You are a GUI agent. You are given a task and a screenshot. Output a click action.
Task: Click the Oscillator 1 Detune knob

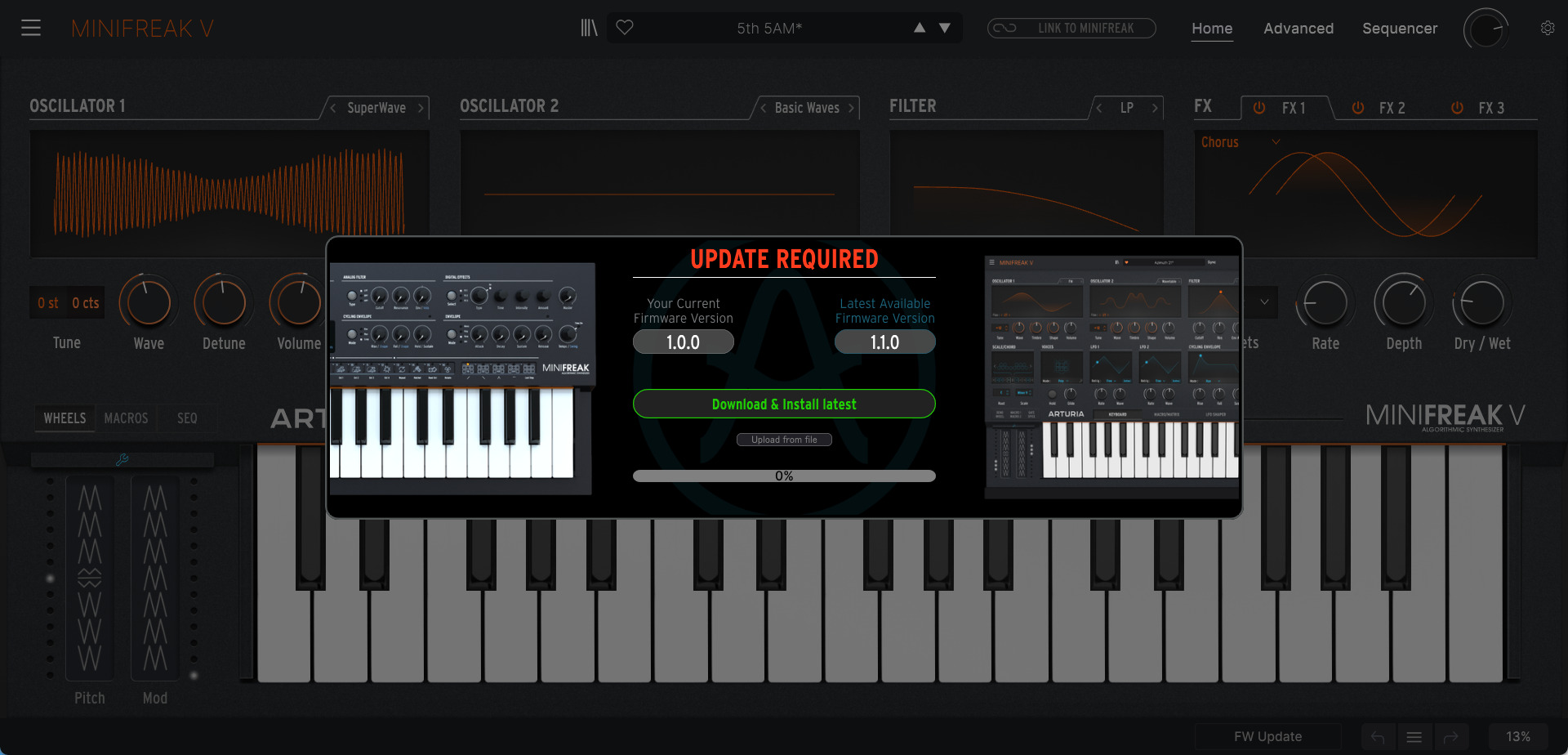pos(224,302)
